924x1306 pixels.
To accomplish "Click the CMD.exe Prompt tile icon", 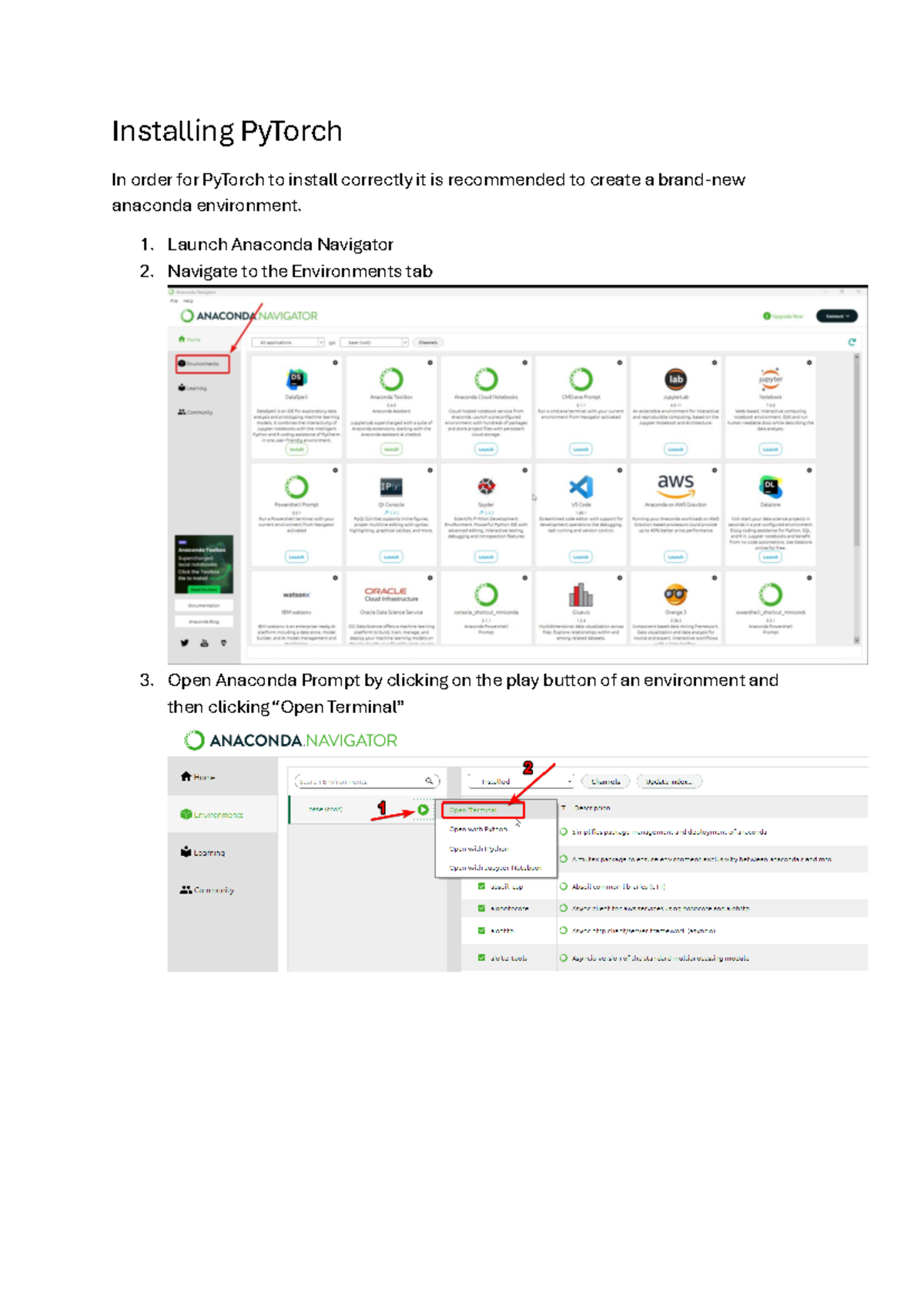I will coord(581,379).
